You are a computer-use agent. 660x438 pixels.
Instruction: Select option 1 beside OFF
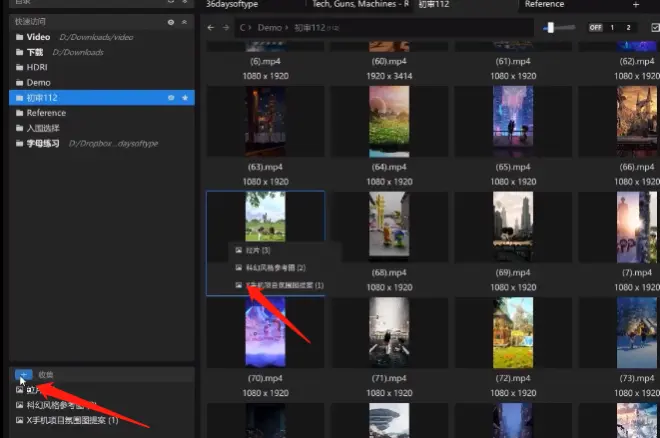click(612, 28)
